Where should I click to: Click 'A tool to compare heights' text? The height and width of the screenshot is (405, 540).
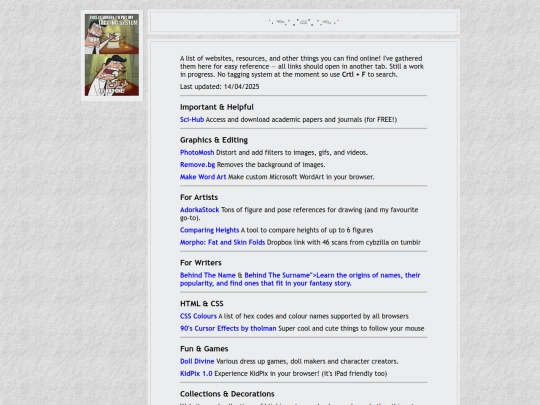click(307, 230)
